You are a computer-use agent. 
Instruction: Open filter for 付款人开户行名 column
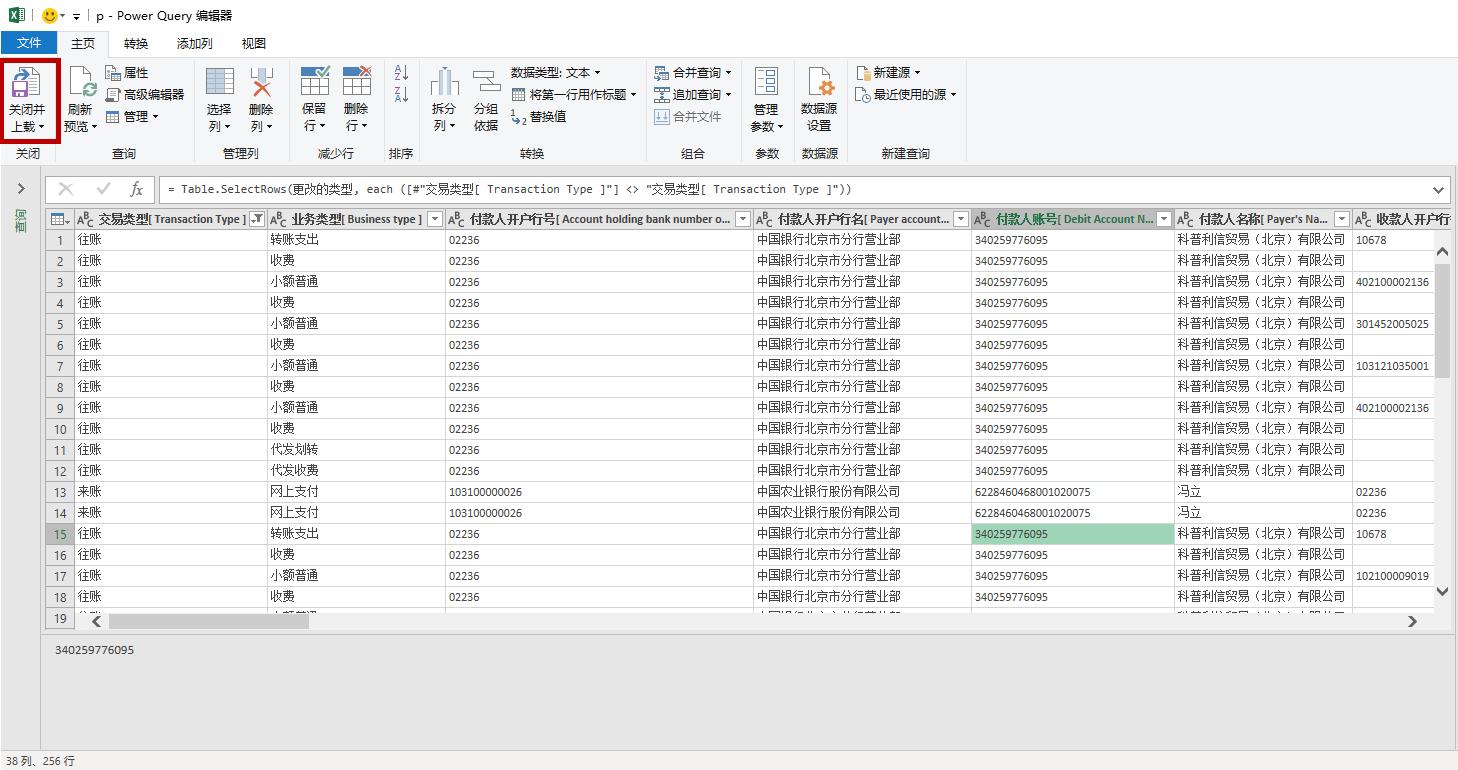[961, 219]
